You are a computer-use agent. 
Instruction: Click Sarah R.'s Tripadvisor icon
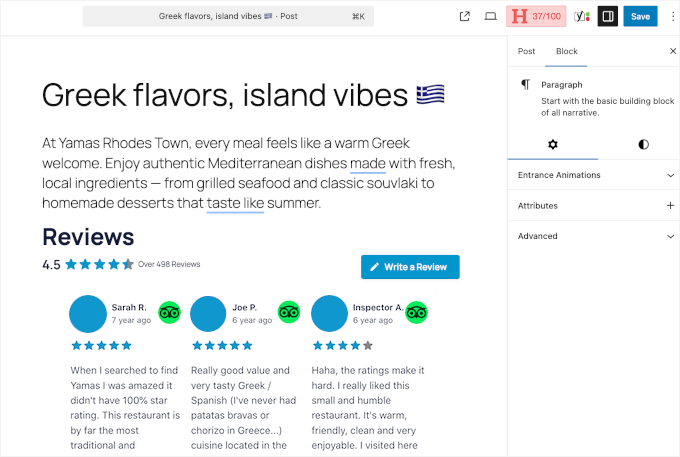coord(169,312)
